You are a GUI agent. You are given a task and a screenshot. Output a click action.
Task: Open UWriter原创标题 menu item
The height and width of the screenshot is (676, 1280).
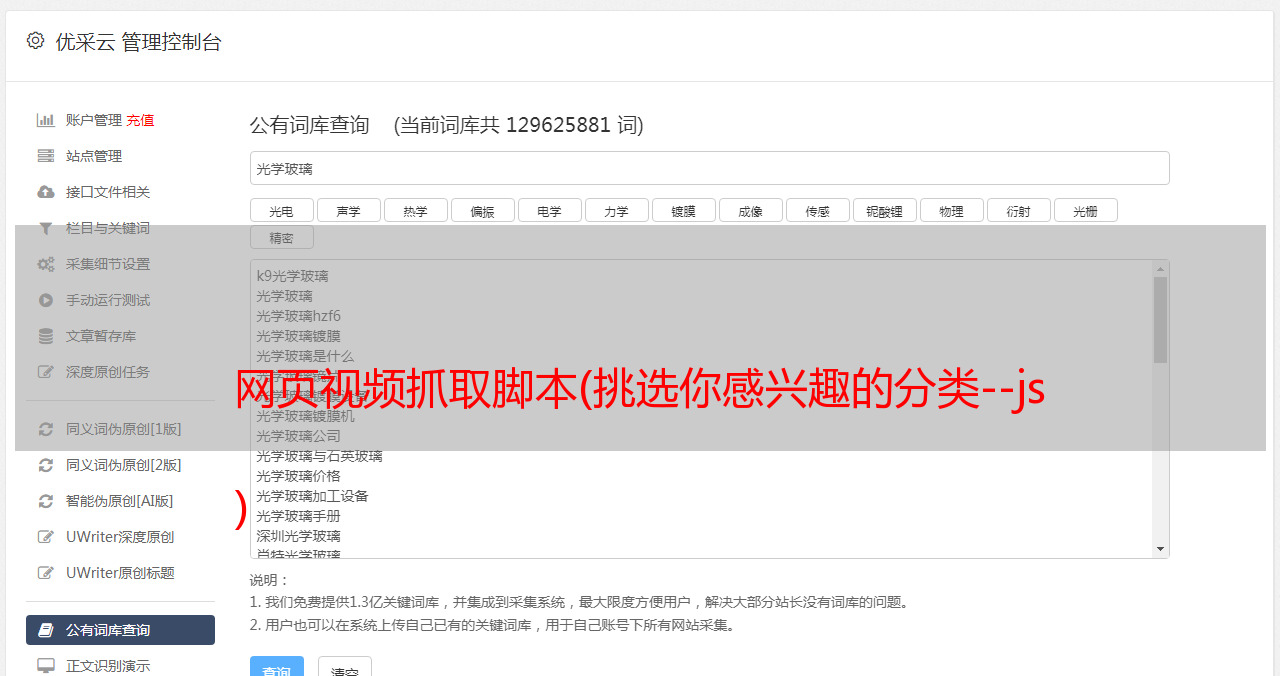120,573
